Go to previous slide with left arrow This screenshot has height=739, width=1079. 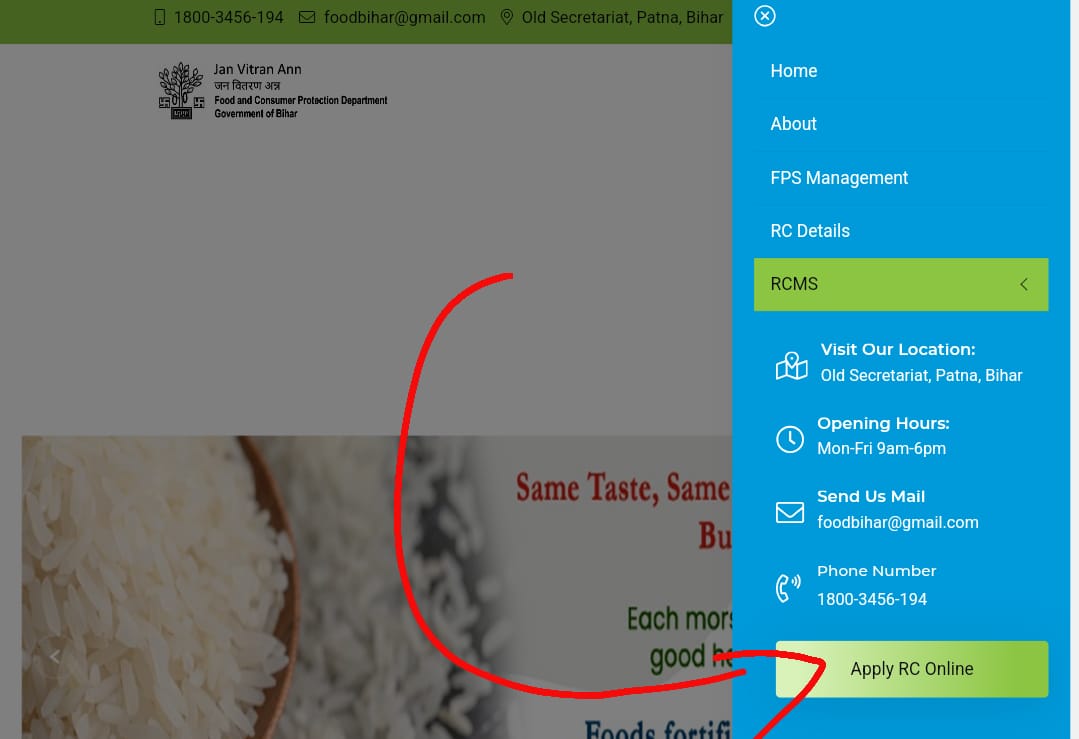coord(55,657)
